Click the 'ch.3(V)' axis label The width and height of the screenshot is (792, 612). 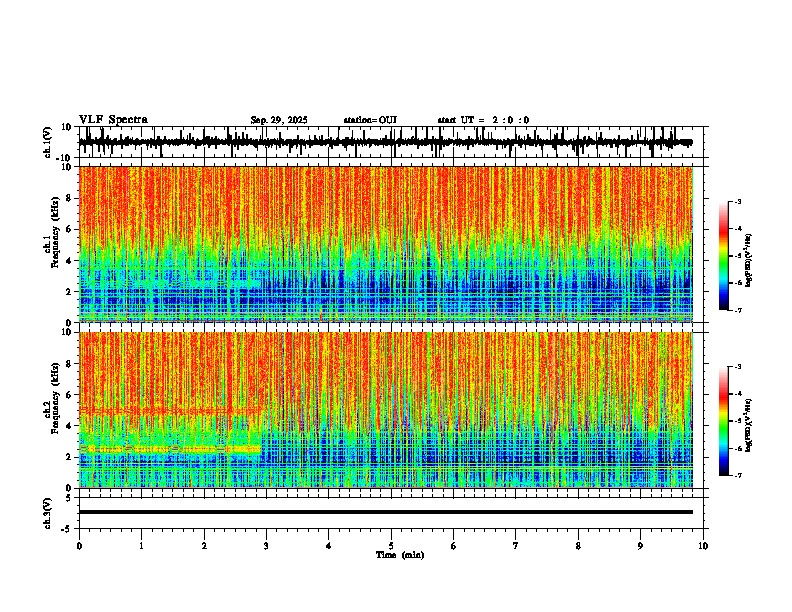coord(47,513)
